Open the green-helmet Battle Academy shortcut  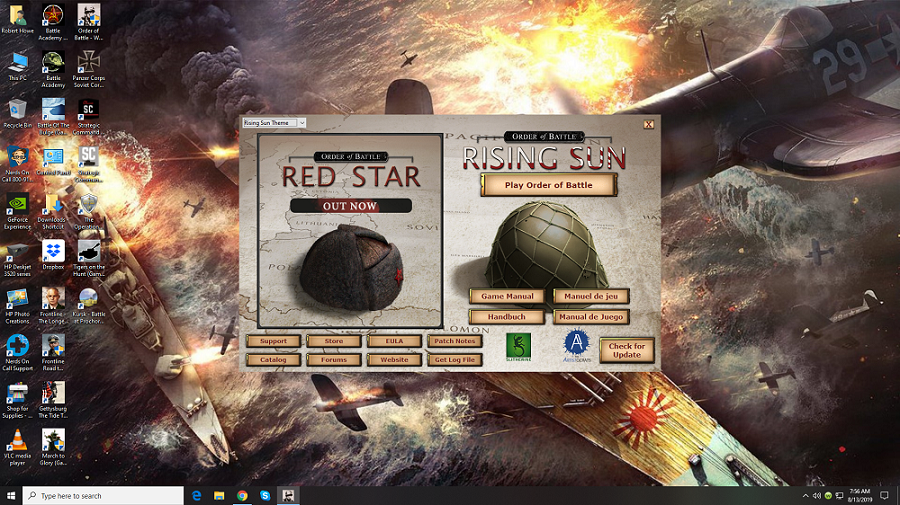tap(53, 69)
